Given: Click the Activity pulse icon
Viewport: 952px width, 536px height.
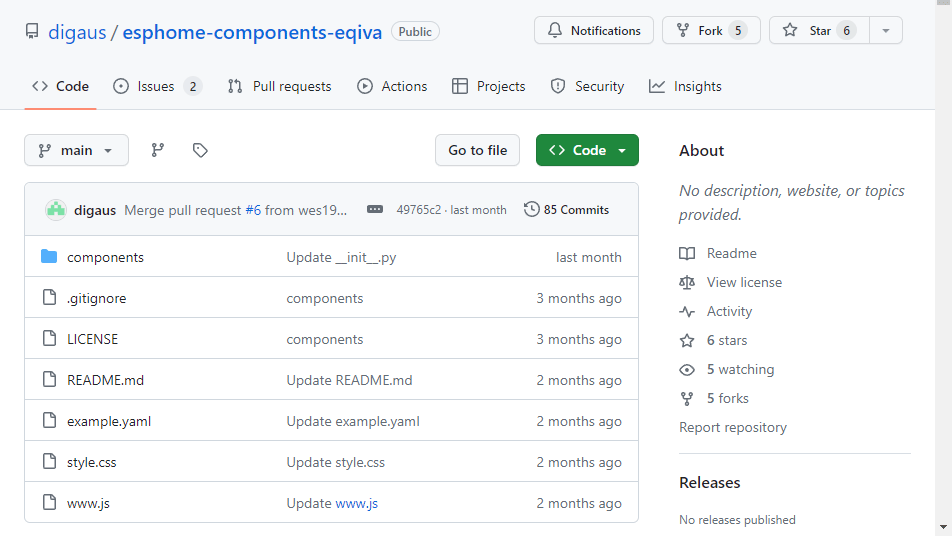Looking at the screenshot, I should pyautogui.click(x=687, y=311).
